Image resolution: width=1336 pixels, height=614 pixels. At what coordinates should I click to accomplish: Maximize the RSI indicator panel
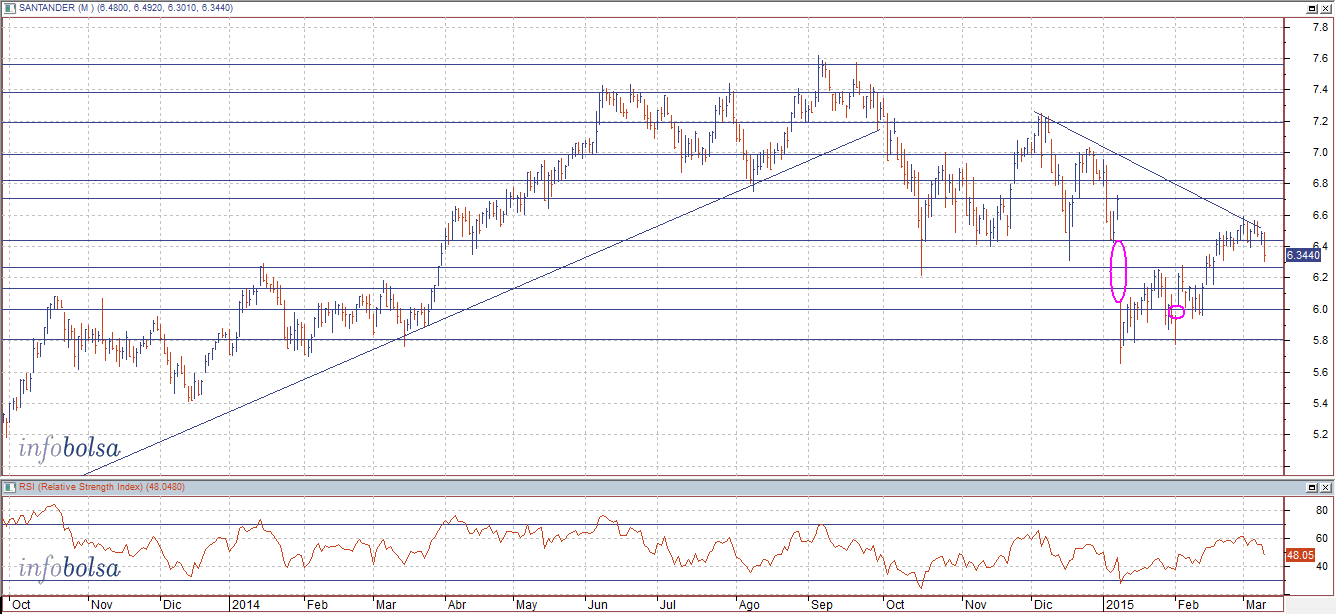tap(1312, 487)
